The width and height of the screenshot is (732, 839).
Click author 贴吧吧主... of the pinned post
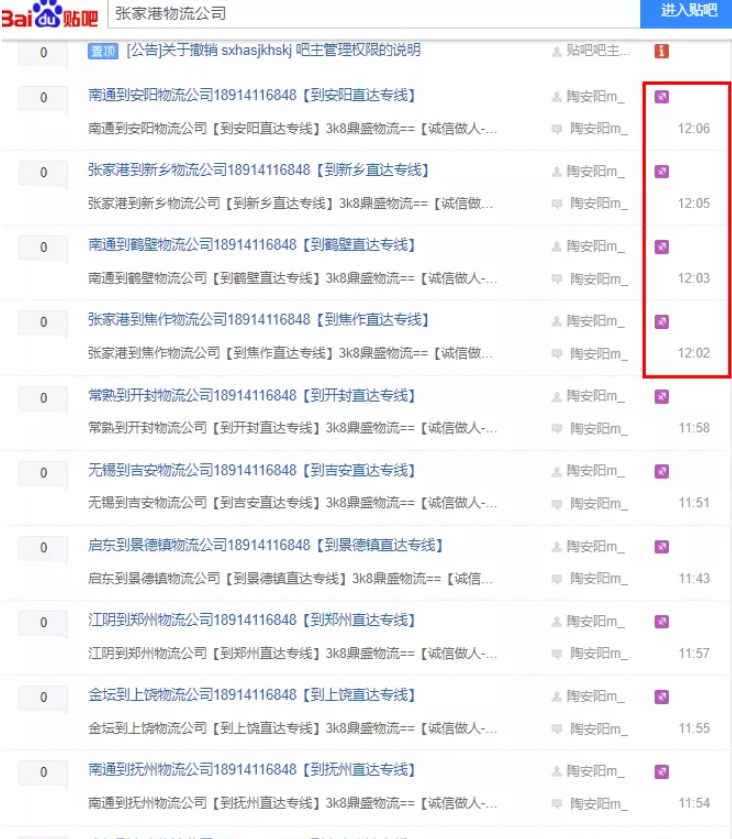598,51
